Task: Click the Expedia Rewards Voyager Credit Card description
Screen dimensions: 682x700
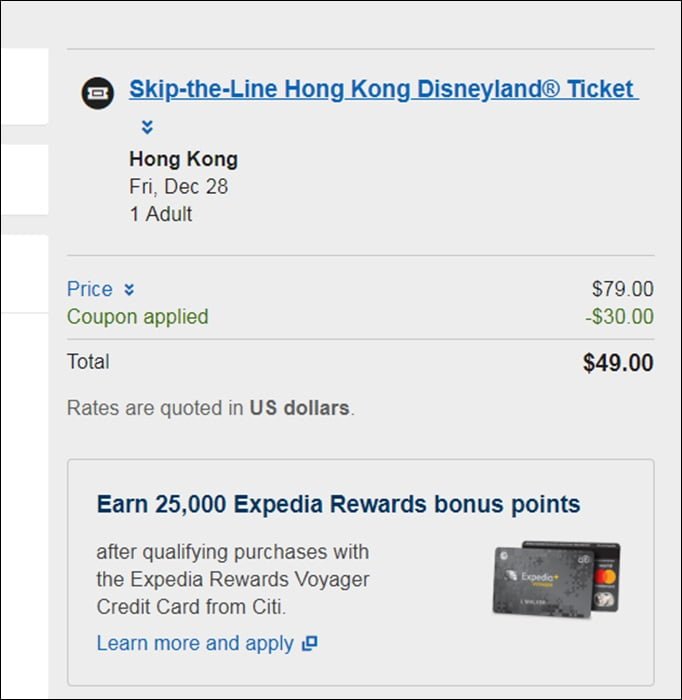Action: point(233,579)
